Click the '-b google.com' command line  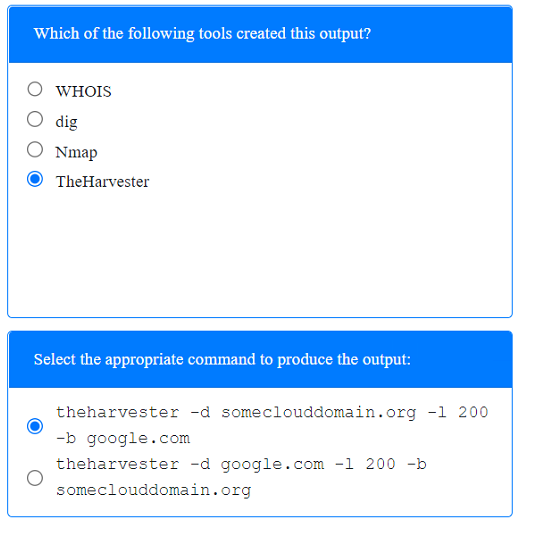pyautogui.click(x=123, y=439)
